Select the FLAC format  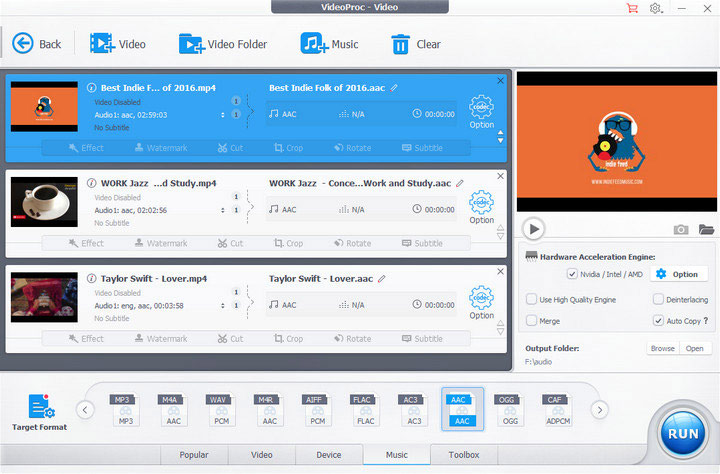point(366,409)
